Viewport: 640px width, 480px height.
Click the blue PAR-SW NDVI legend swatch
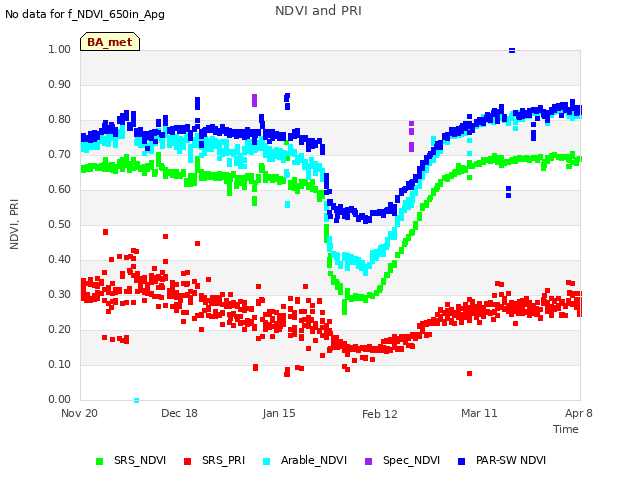coord(462,461)
